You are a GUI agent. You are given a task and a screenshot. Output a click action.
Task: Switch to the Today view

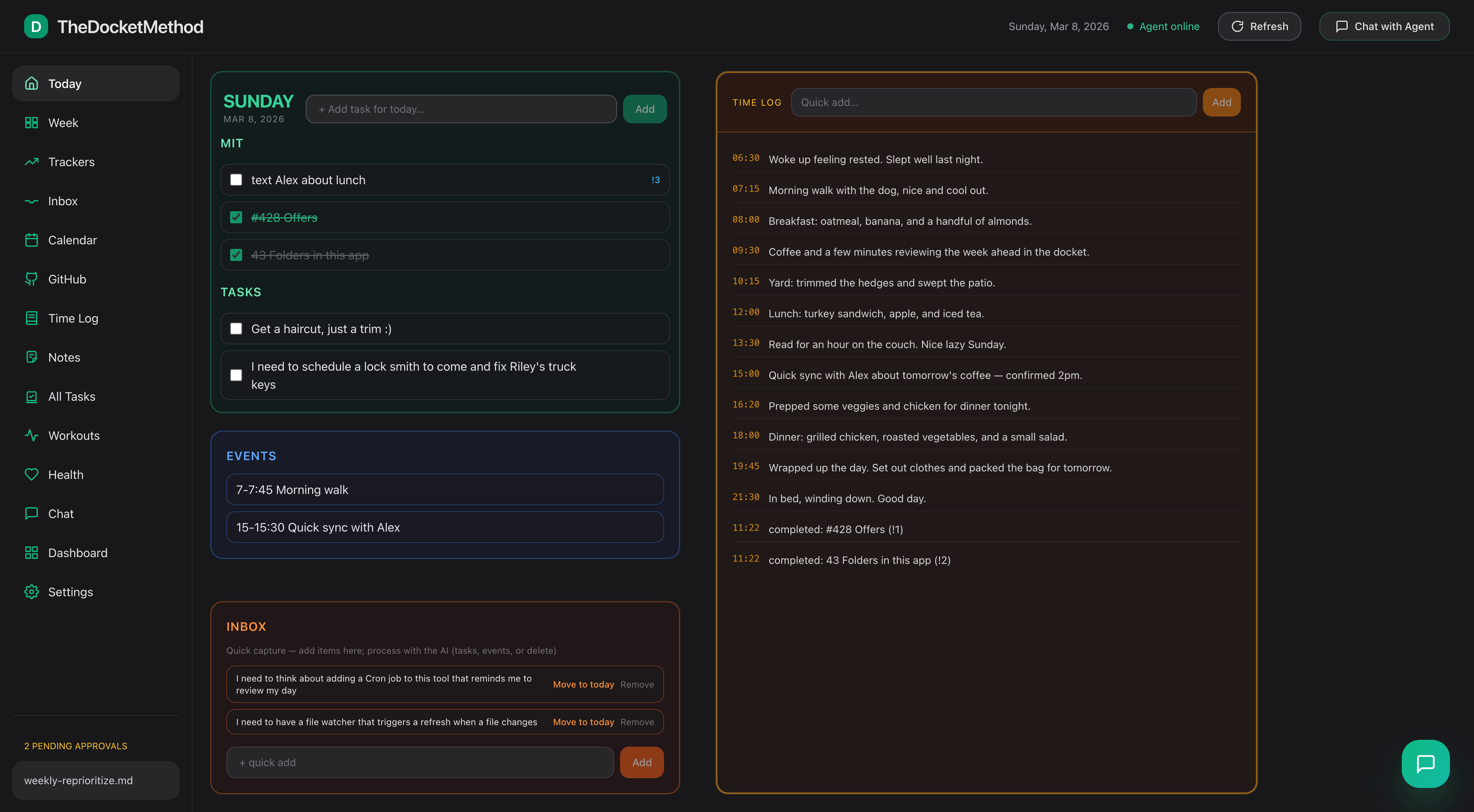[64, 83]
